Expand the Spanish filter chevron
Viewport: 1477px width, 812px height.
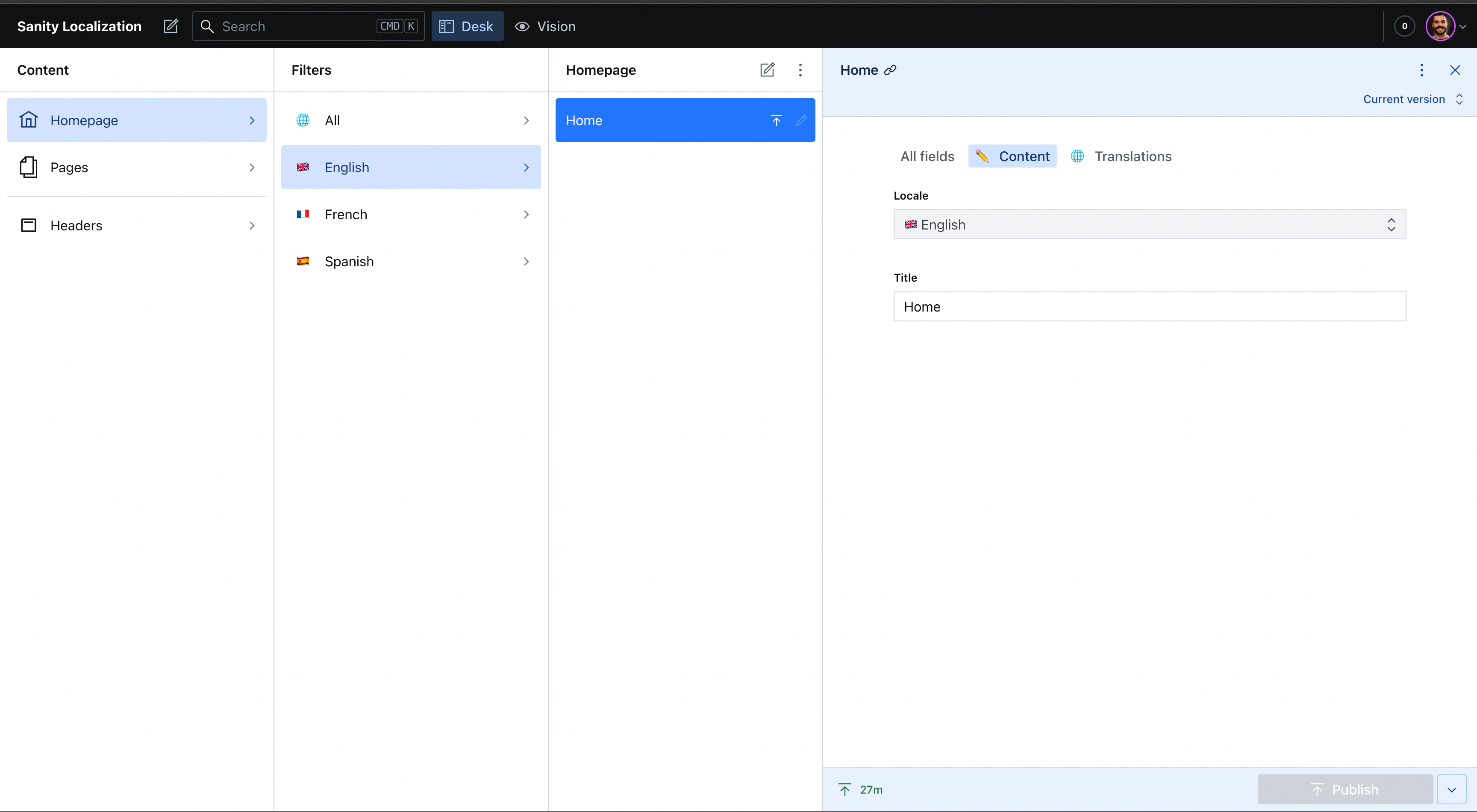527,262
